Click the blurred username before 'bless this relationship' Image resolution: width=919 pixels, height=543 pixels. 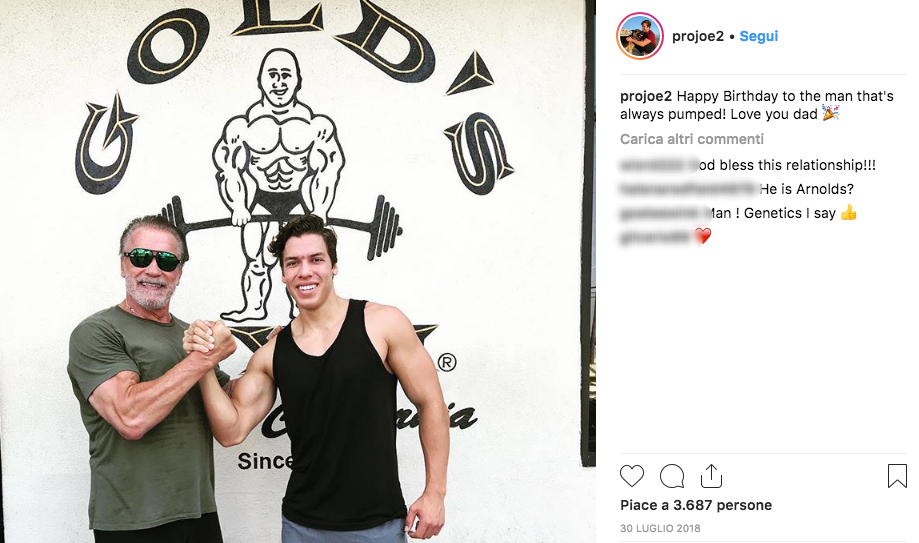[x=655, y=165]
